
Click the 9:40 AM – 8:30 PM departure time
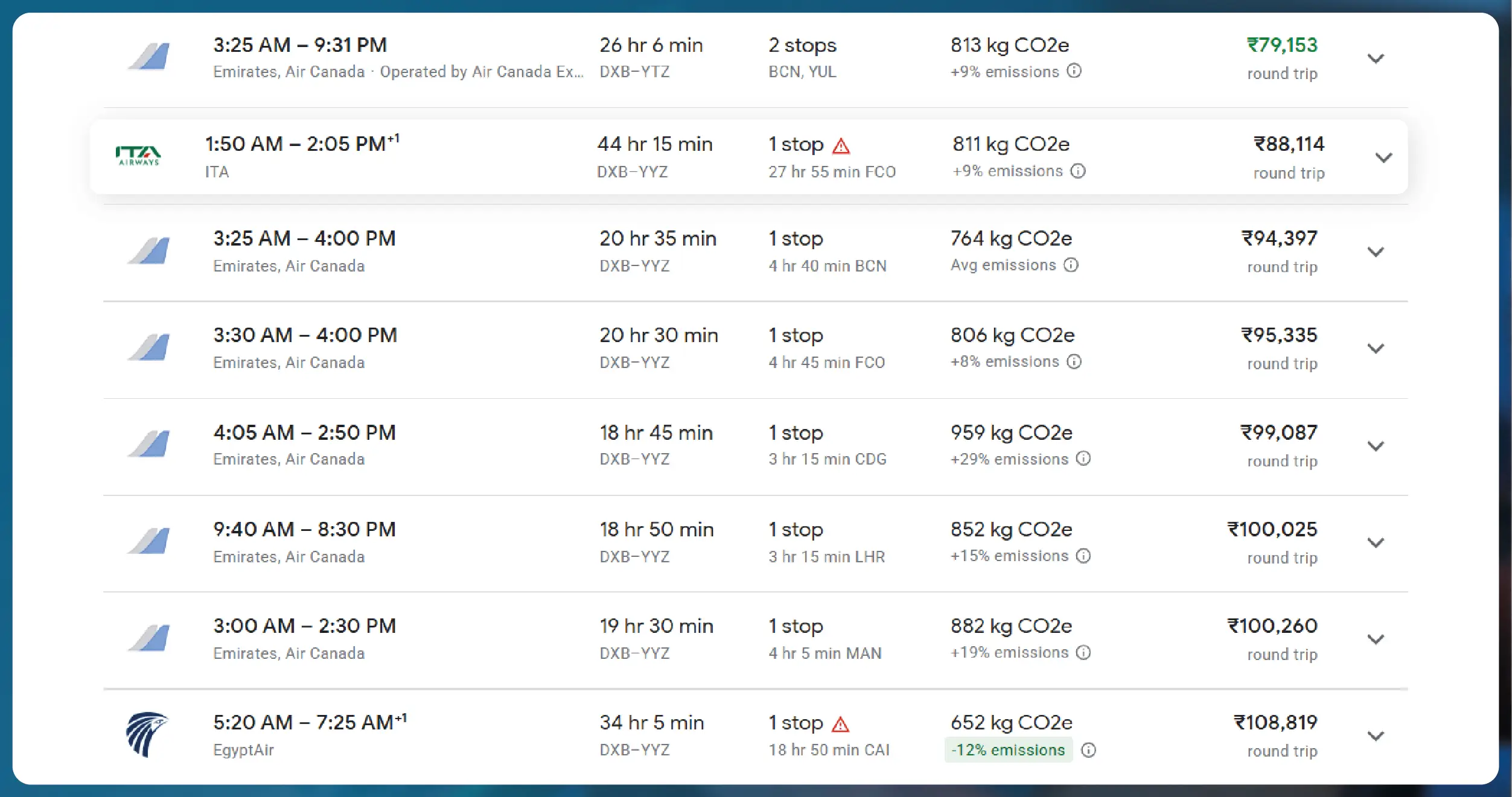click(x=304, y=530)
